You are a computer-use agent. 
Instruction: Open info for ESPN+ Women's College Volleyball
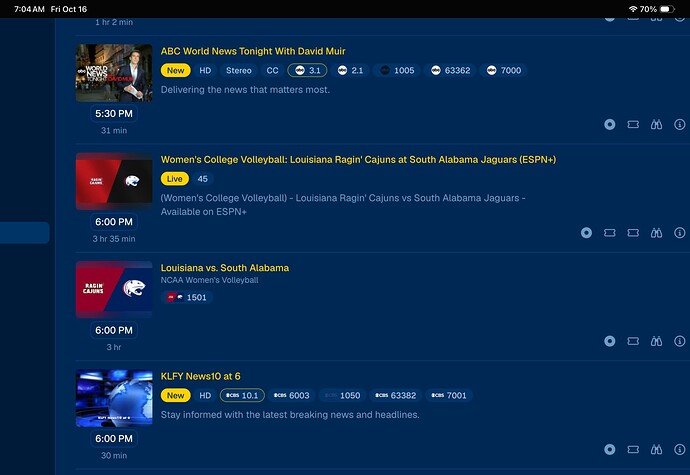point(679,233)
